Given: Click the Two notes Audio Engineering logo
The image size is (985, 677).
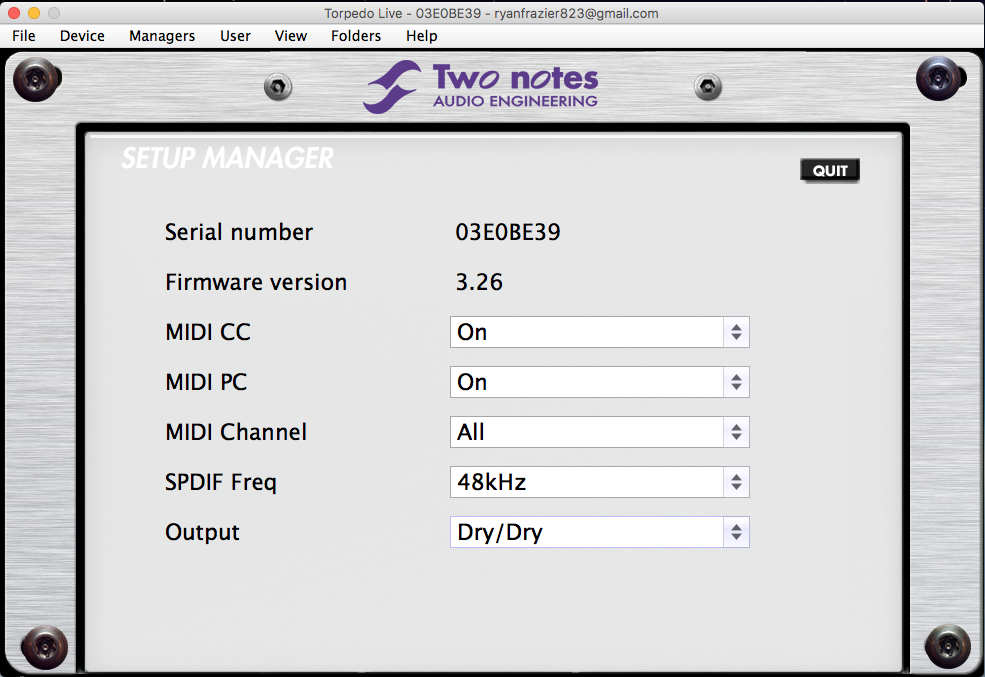Looking at the screenshot, I should pyautogui.click(x=481, y=87).
